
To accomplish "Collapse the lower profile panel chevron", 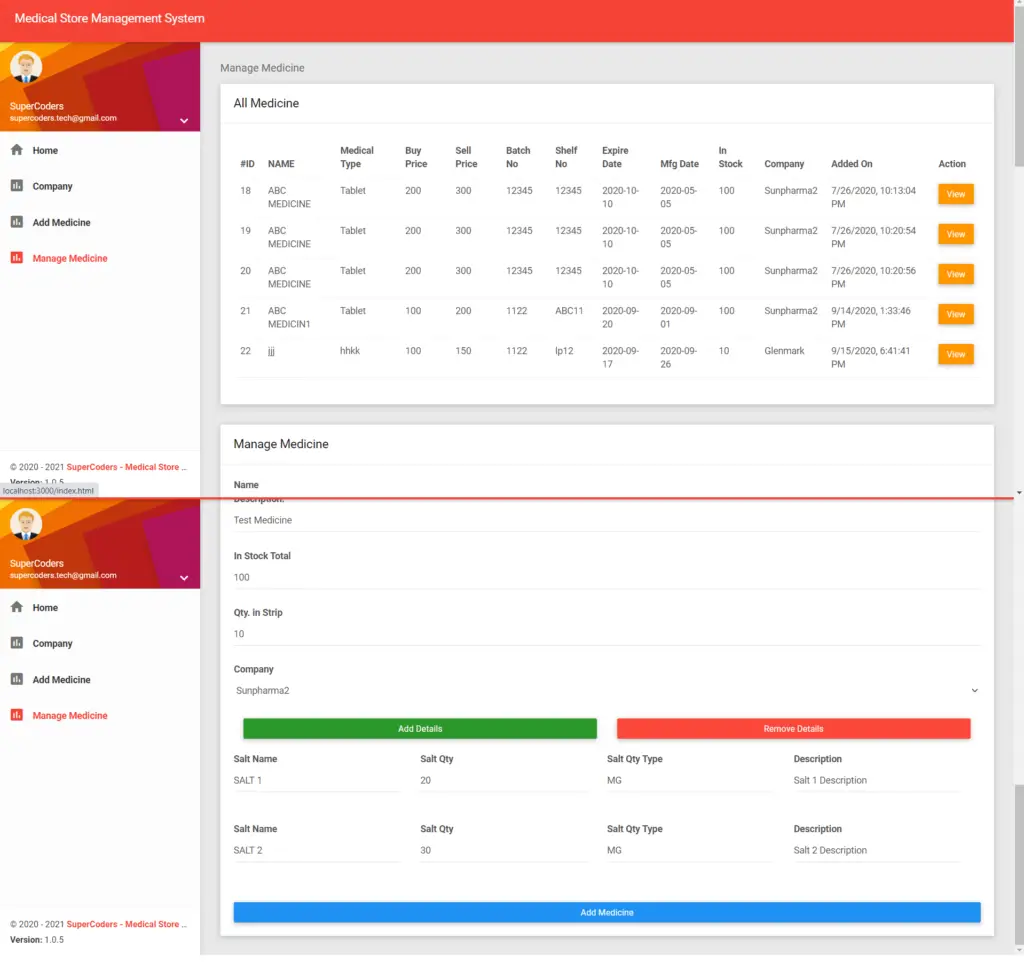I will click(x=183, y=577).
